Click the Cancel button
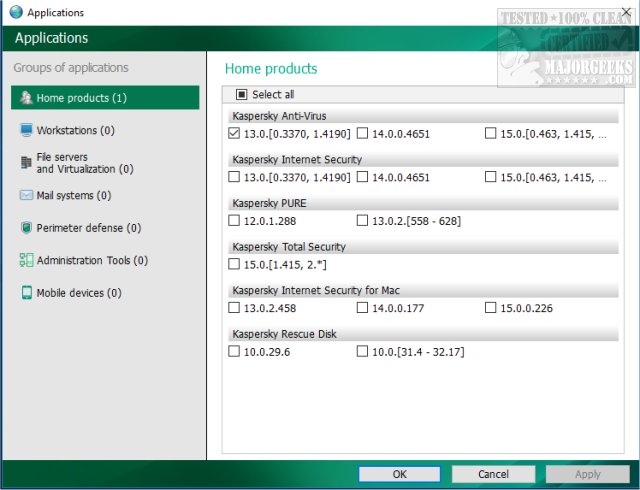This screenshot has width=640, height=490. 493,474
